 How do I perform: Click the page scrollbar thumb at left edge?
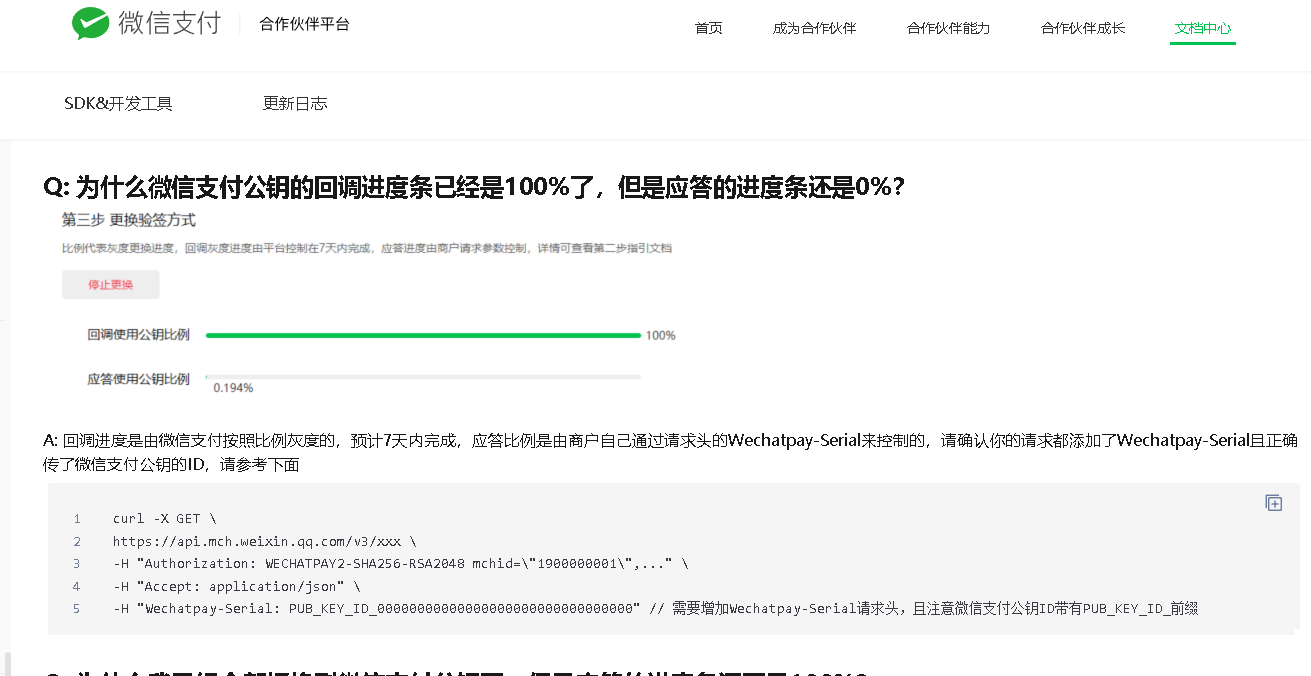click(7, 664)
